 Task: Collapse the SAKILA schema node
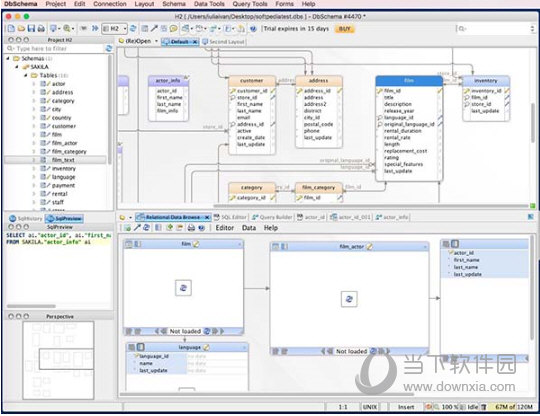(x=17, y=67)
